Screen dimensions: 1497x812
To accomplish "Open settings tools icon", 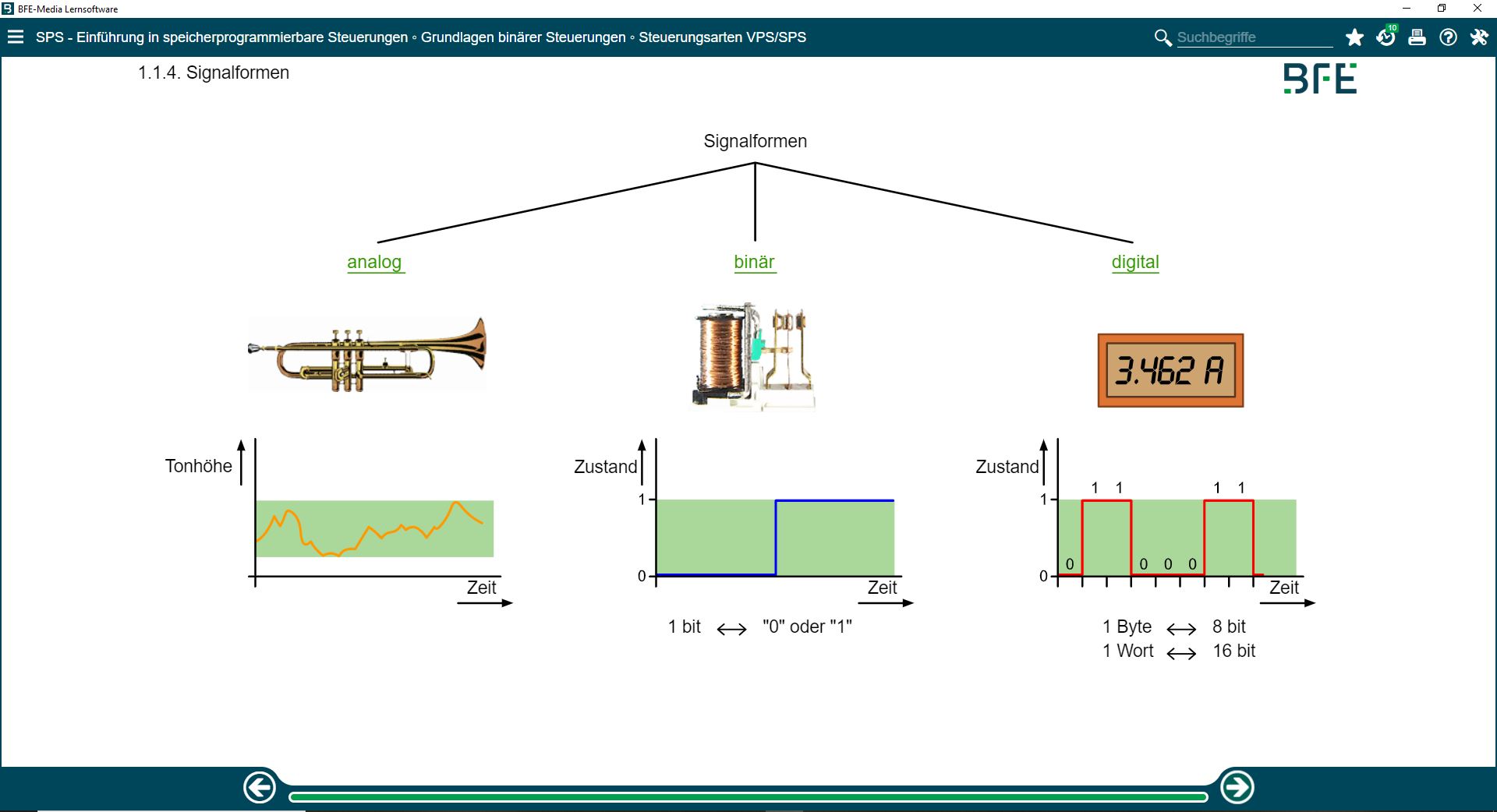I will click(x=1479, y=37).
